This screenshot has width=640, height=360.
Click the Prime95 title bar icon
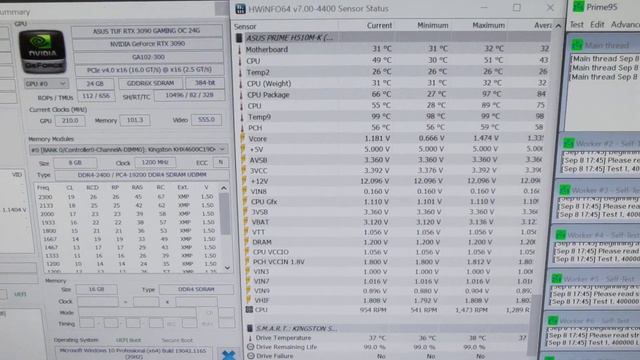point(578,6)
